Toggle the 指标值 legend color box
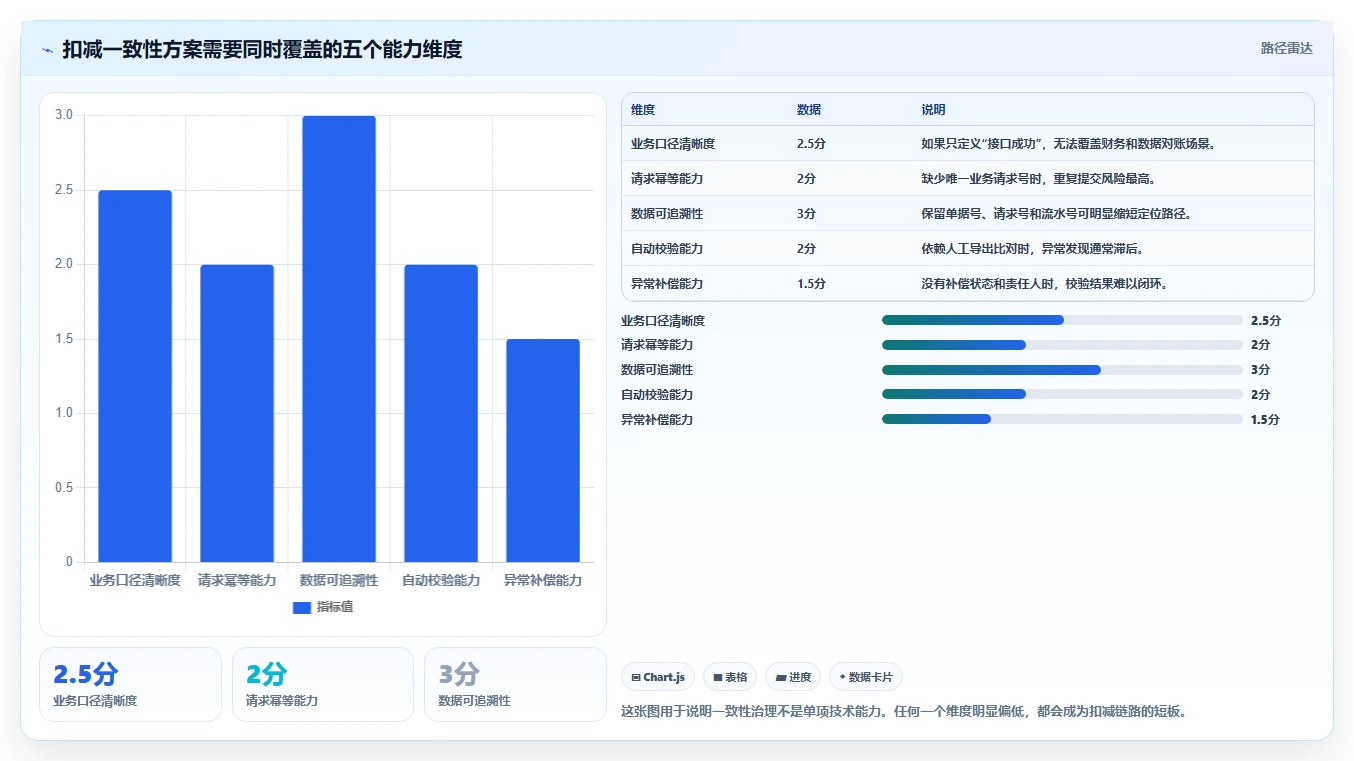Viewport: 1354px width, 761px height. pos(302,607)
